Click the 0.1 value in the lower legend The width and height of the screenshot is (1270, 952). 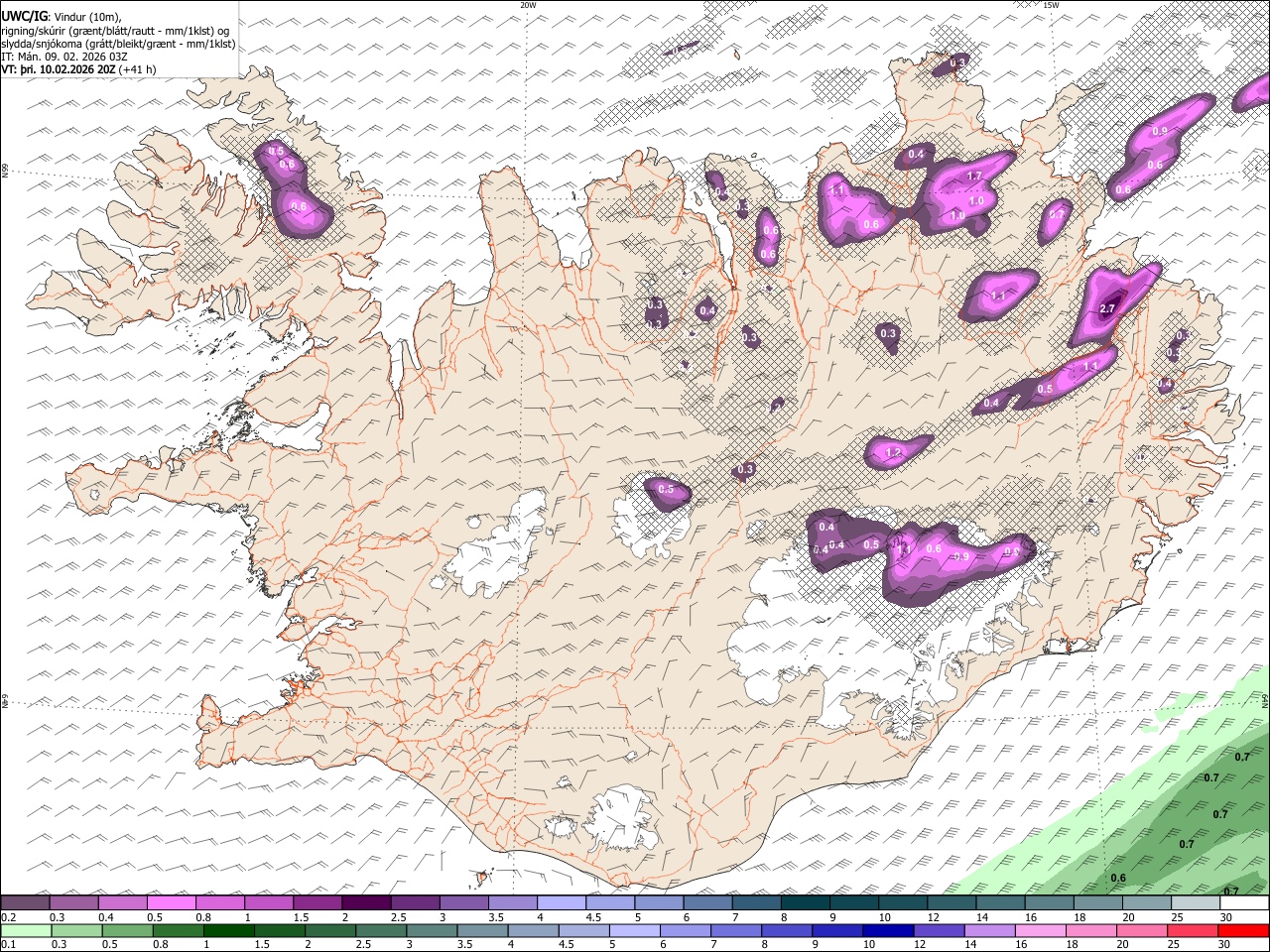point(8,945)
